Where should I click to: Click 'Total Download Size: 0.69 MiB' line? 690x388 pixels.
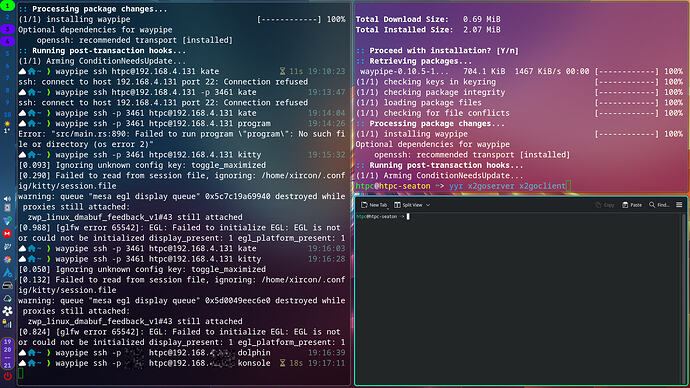(428, 19)
